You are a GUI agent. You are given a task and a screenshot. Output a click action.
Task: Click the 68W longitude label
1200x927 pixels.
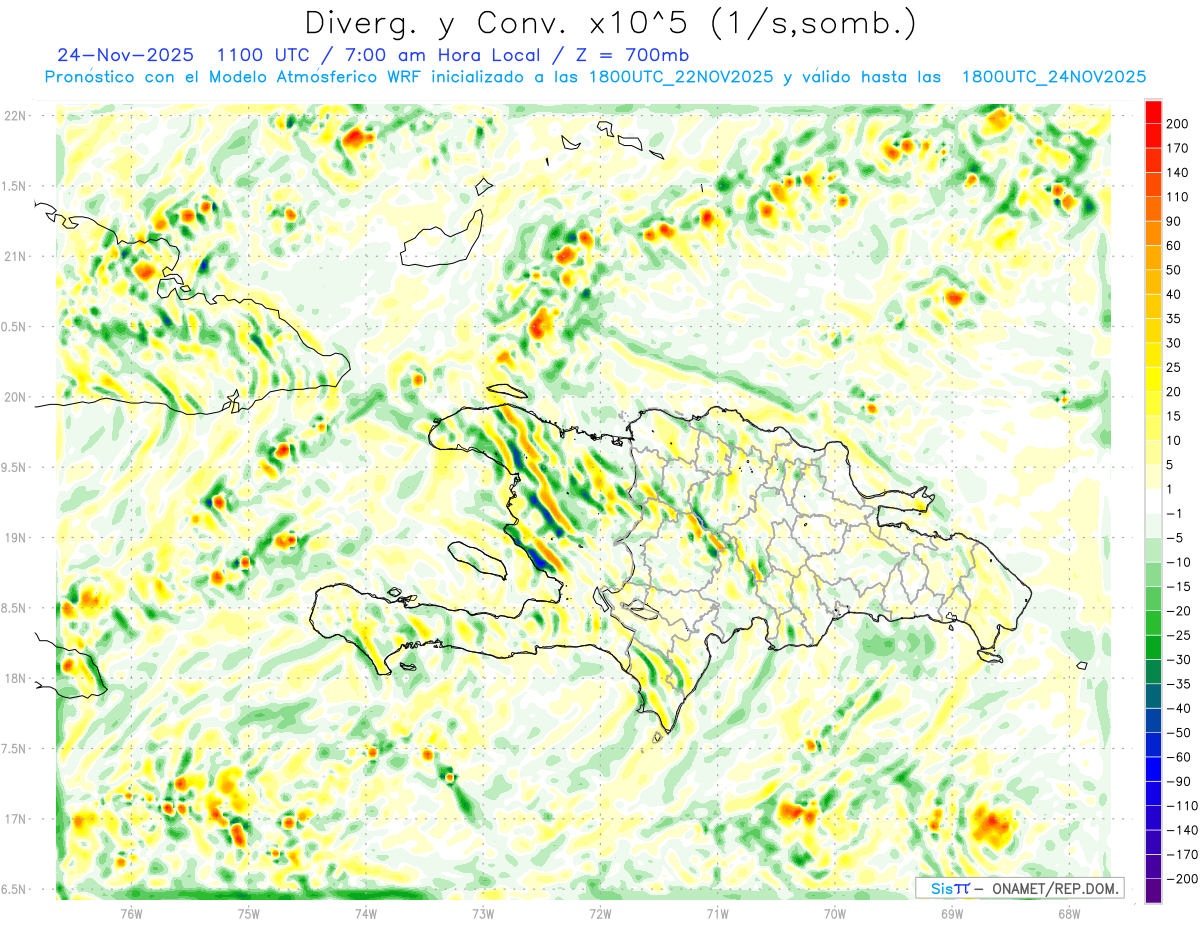coord(1069,914)
